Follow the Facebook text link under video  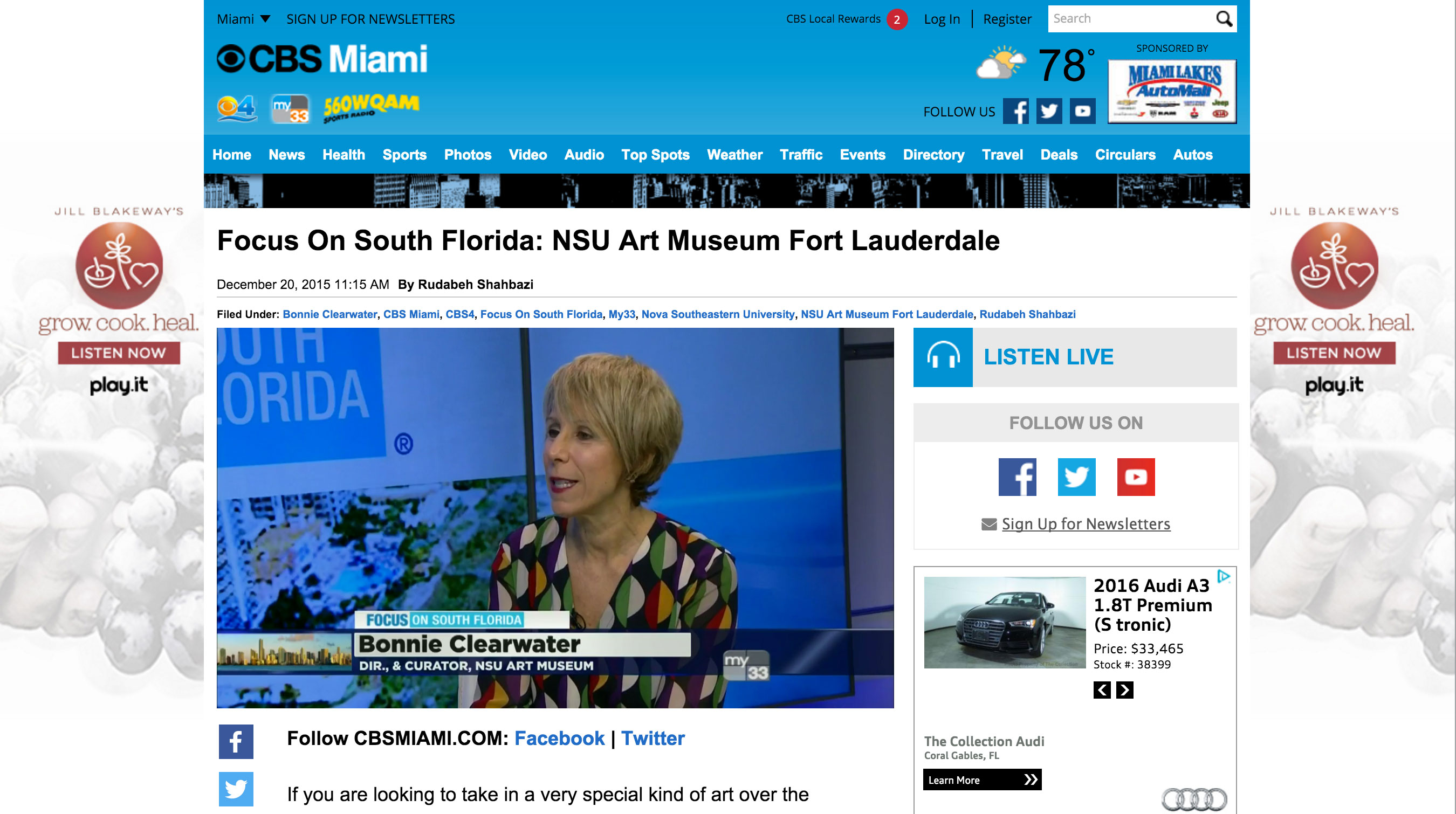[x=560, y=739]
